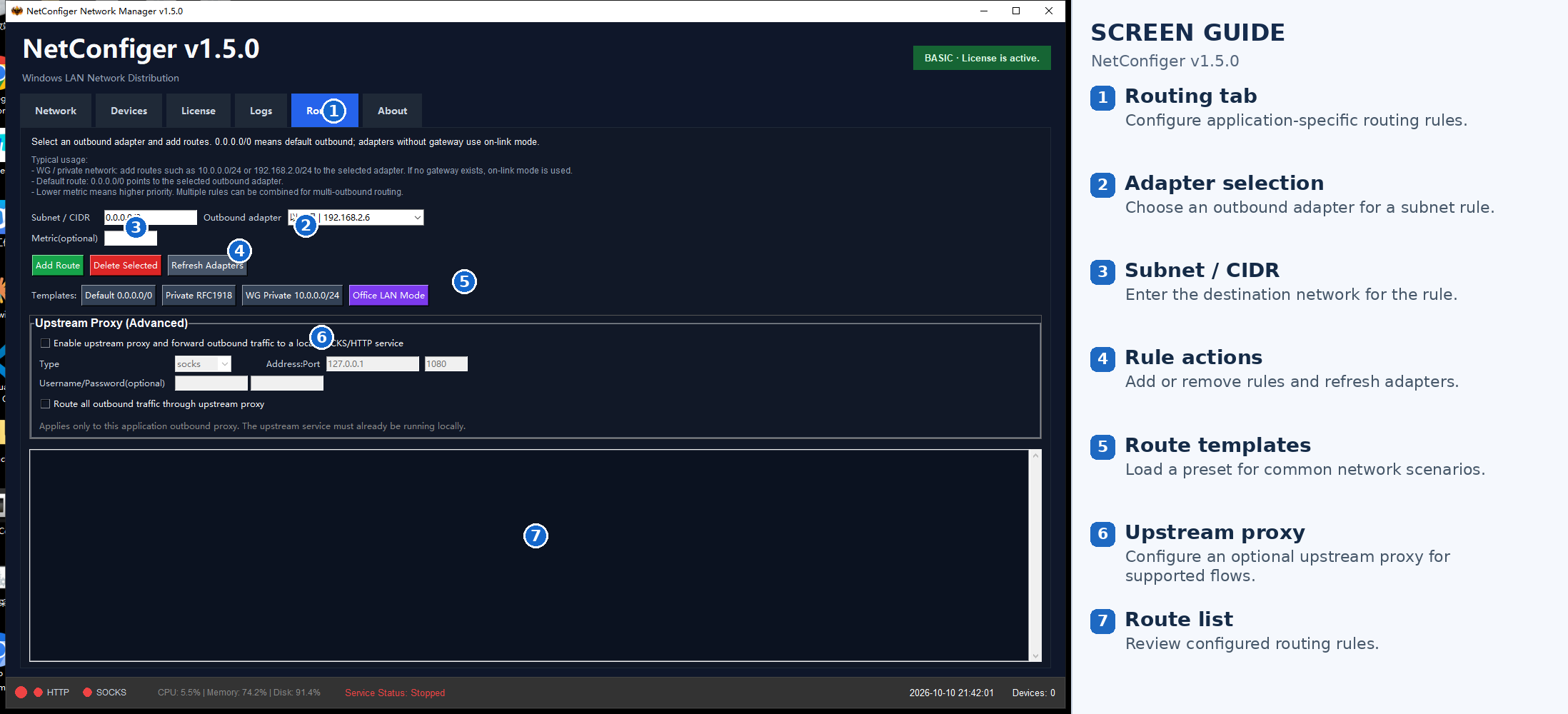Click the 'SCREEN GUIDE' heading in side panel
Image resolution: width=1568 pixels, height=714 pixels.
[x=1188, y=33]
